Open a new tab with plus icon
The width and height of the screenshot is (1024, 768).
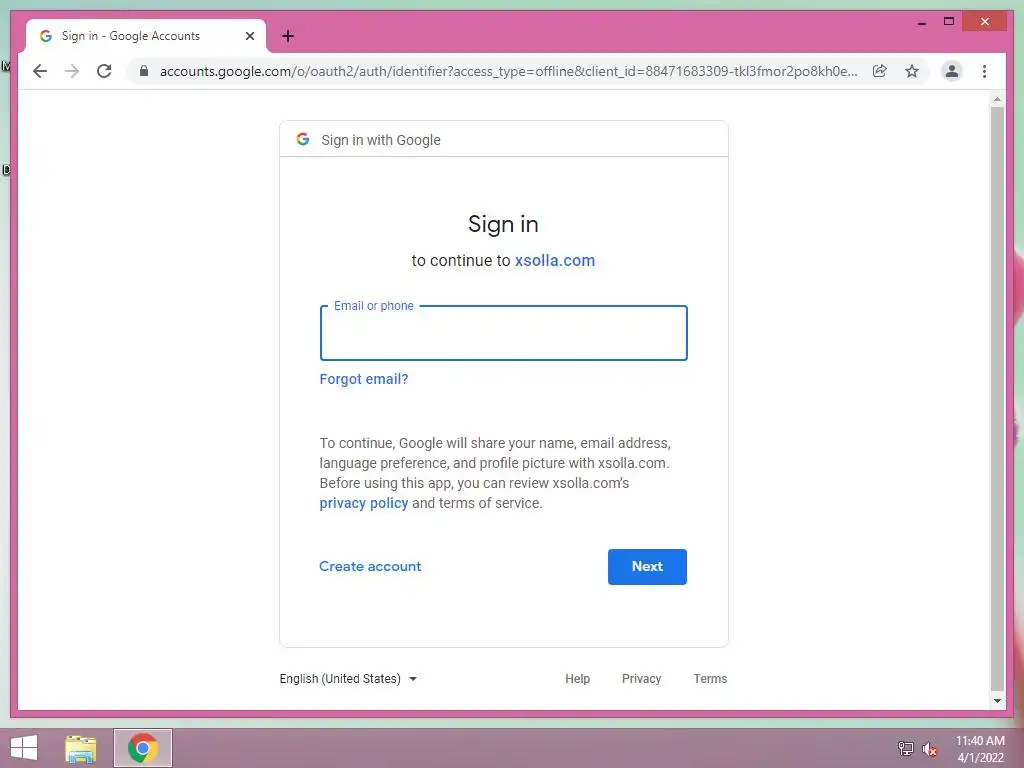288,36
